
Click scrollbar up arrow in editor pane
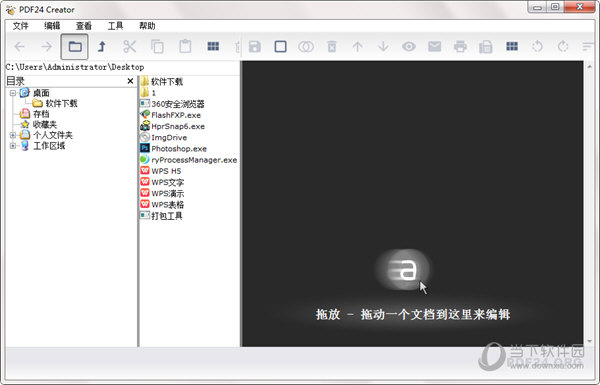pos(589,67)
